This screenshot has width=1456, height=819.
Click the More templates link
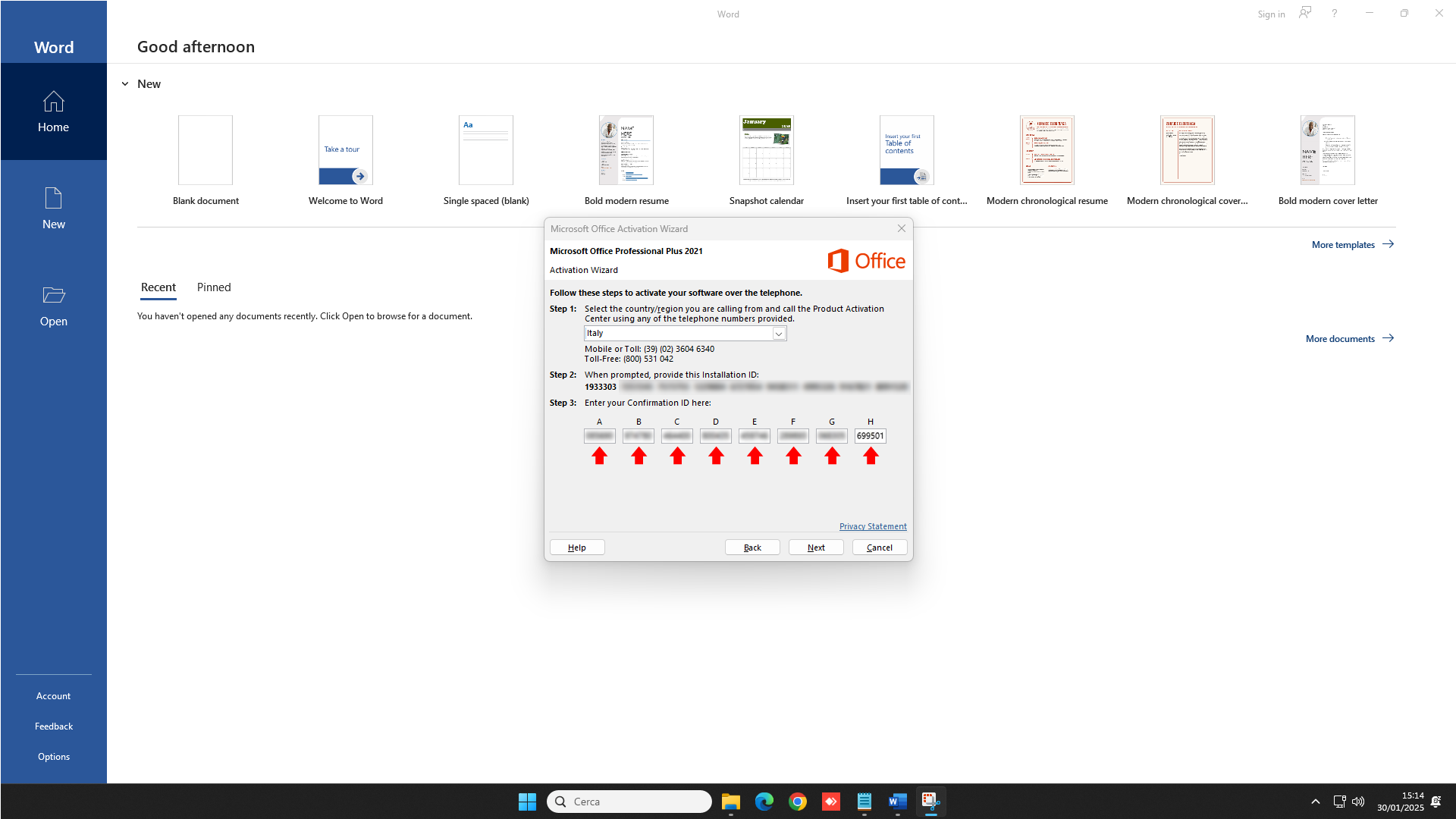tap(1353, 244)
